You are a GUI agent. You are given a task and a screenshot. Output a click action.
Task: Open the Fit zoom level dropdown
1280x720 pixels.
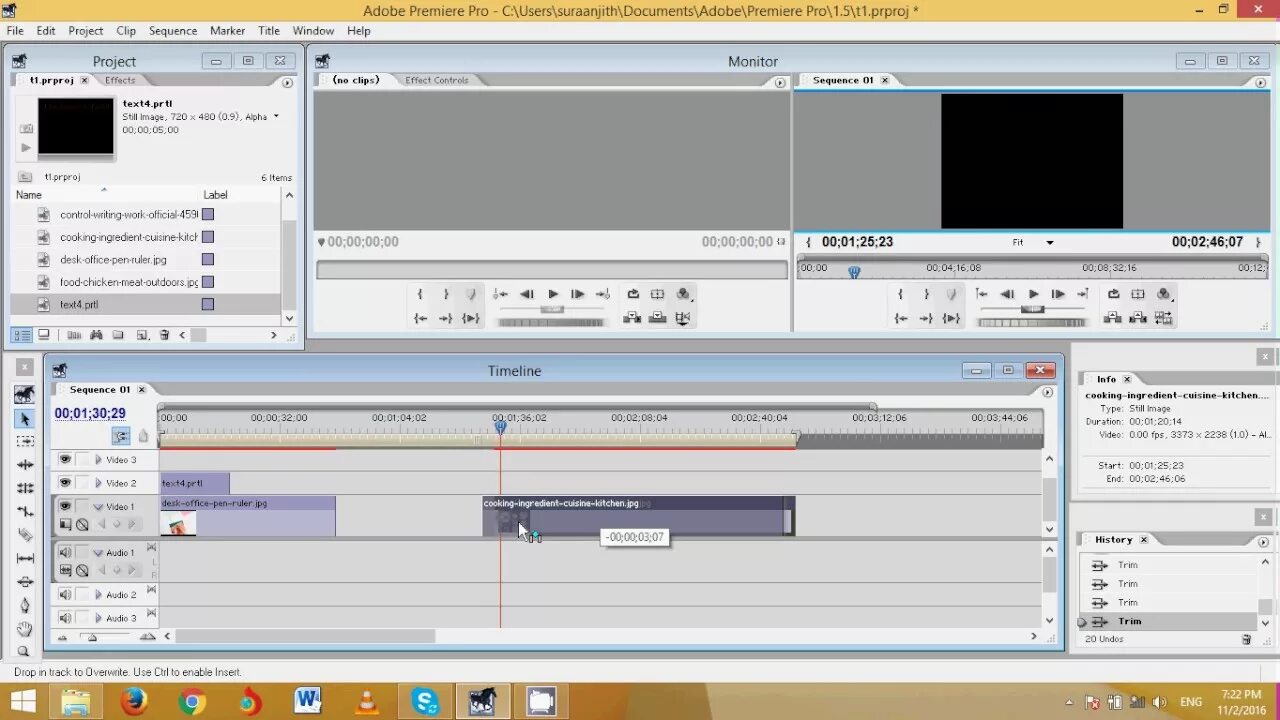tap(1033, 242)
